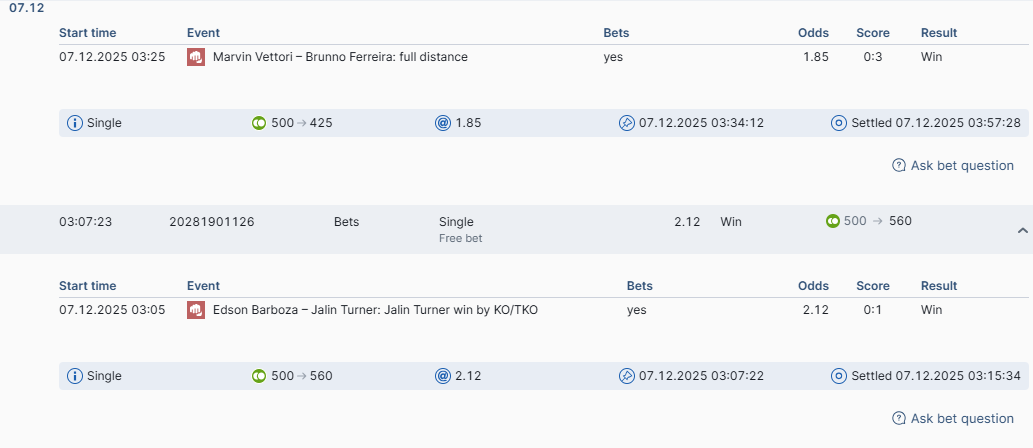Select the bet ID 20281901126
1033x448 pixels.
pyautogui.click(x=212, y=221)
